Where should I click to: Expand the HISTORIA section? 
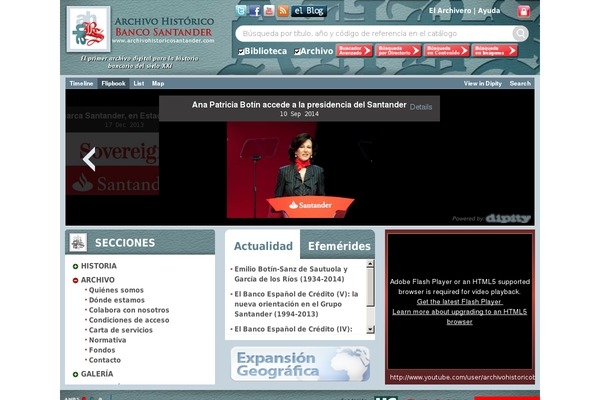point(75,266)
